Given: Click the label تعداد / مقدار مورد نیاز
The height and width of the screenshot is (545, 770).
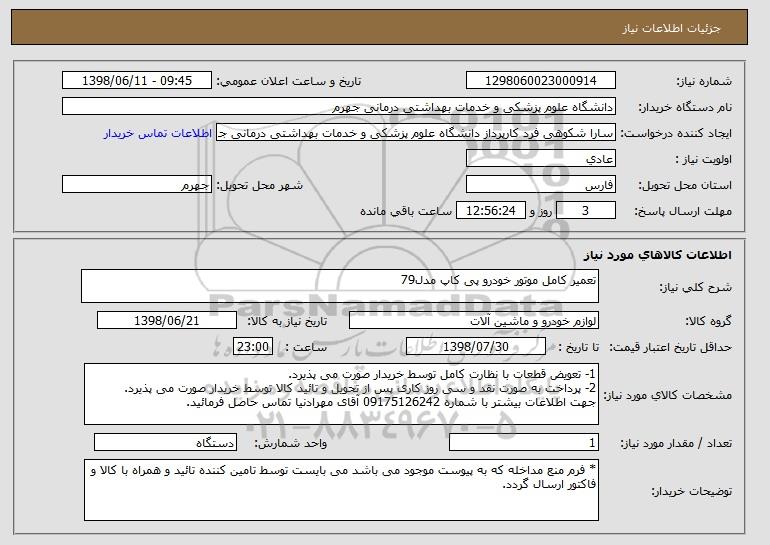Looking at the screenshot, I should [x=676, y=443].
